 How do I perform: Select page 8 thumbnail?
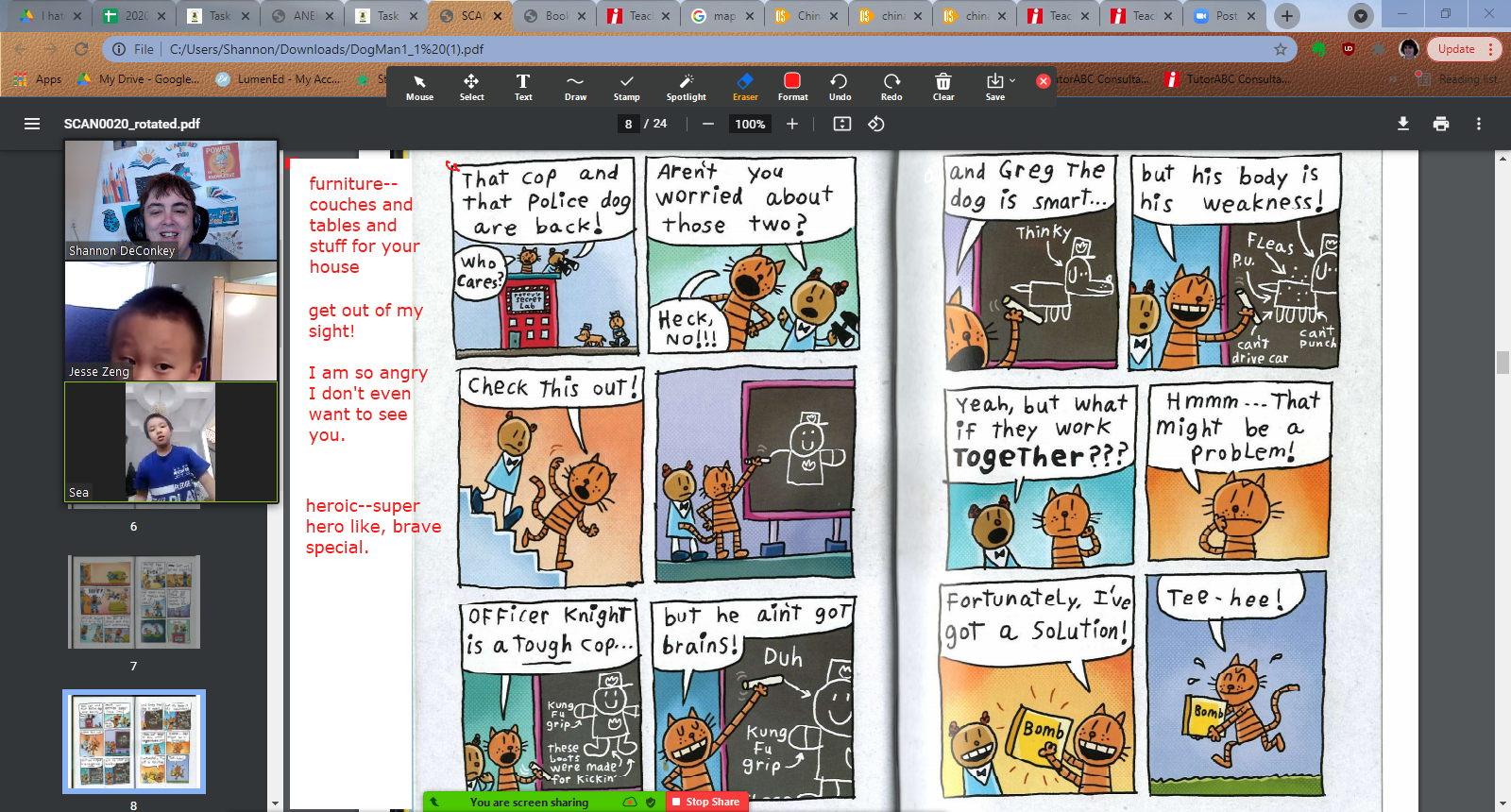pyautogui.click(x=134, y=741)
